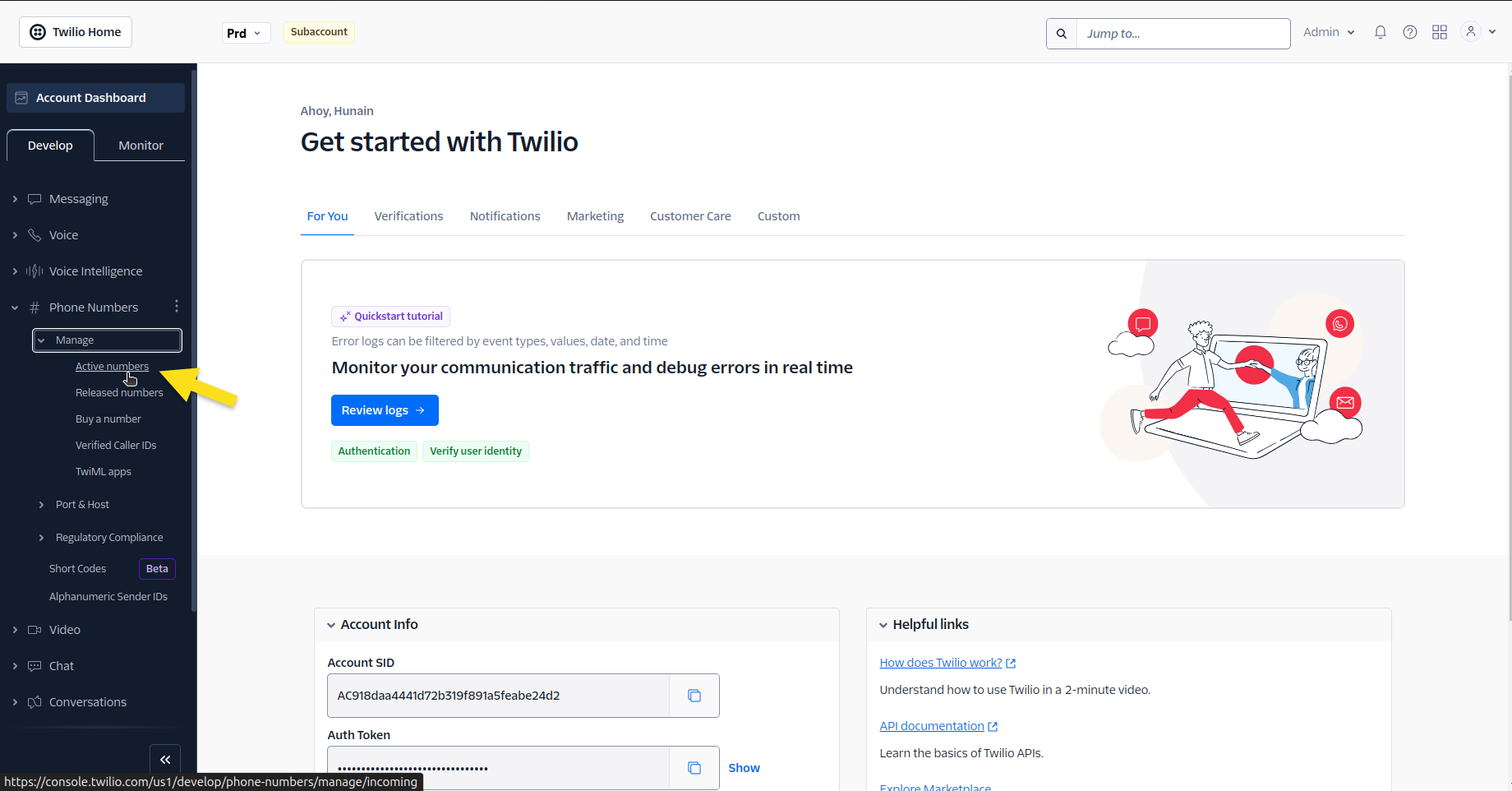Open Phone Numbers more options menu

[177, 307]
